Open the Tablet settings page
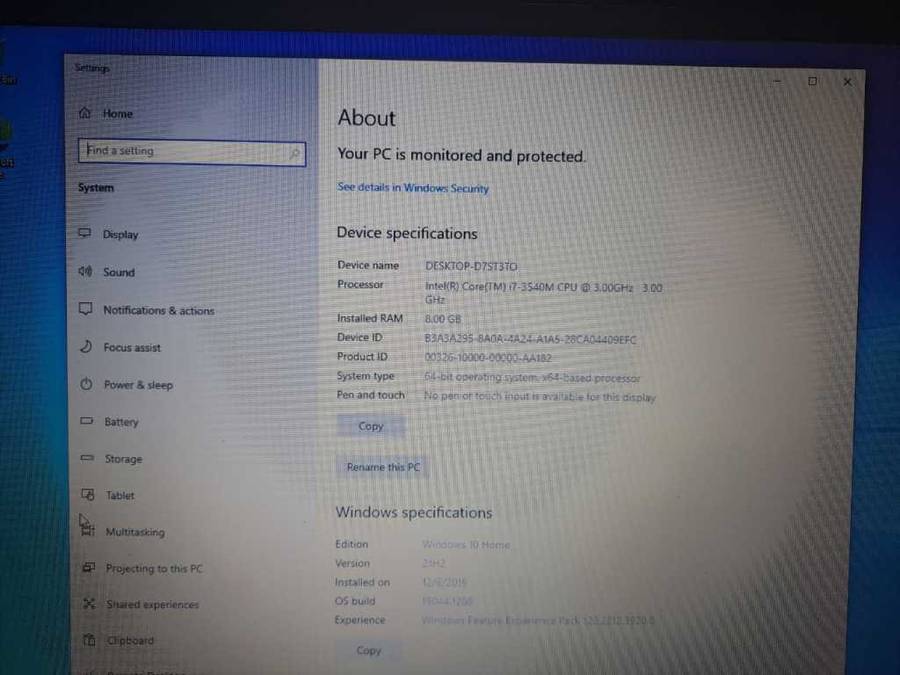This screenshot has width=900, height=675. tap(119, 495)
